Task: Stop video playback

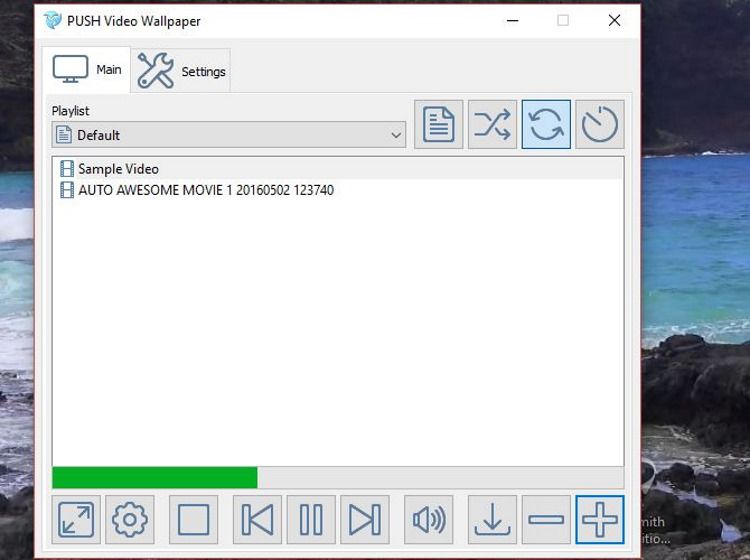Action: [193, 520]
